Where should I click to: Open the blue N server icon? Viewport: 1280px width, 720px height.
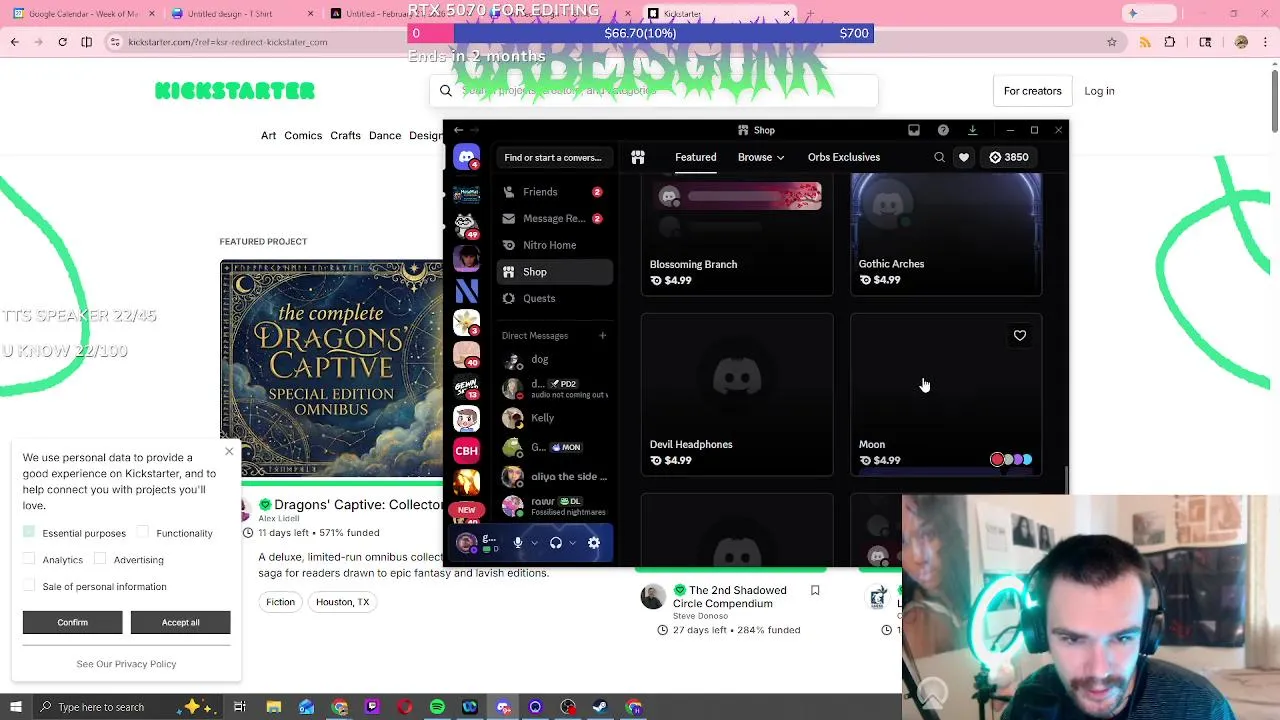[x=466, y=290]
